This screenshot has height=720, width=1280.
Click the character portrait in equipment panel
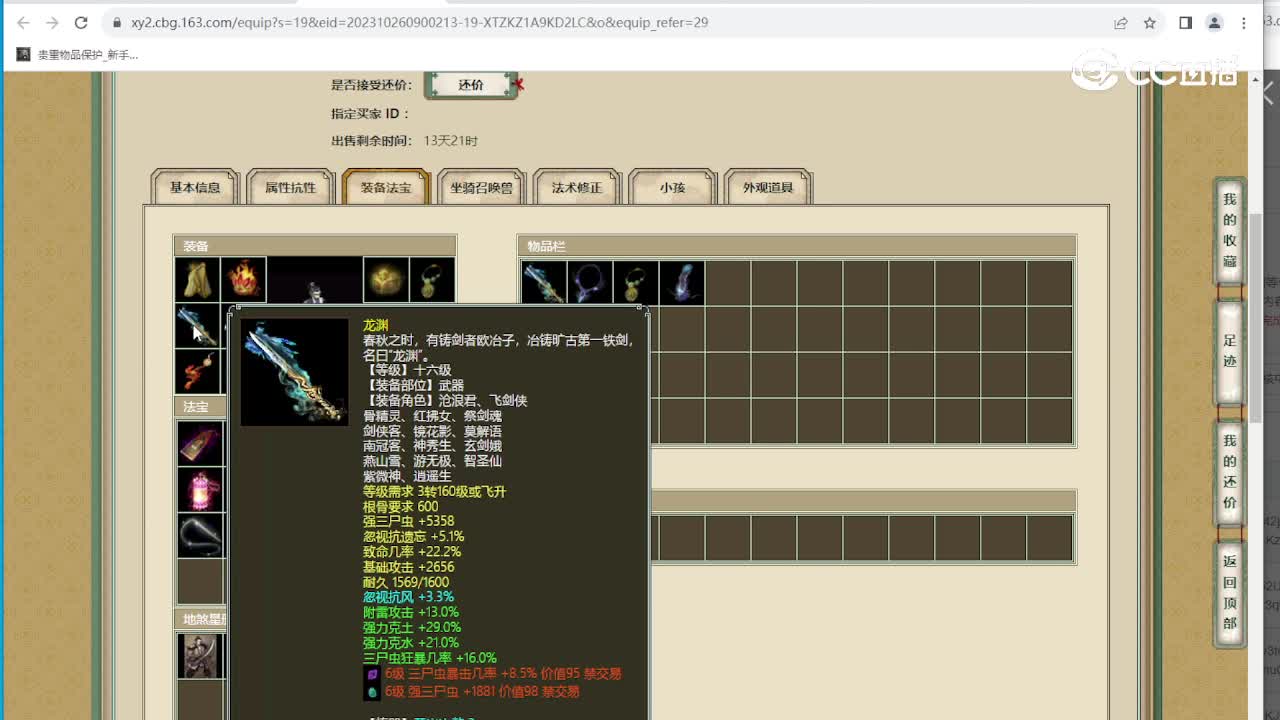[x=314, y=280]
